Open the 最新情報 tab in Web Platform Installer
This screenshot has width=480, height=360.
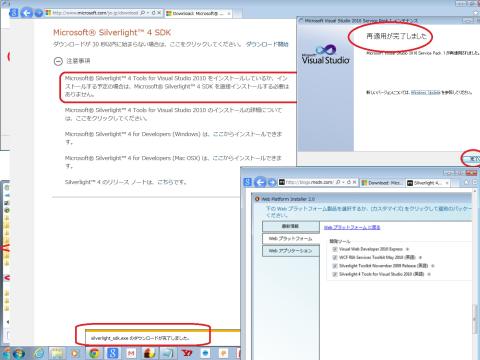291,226
